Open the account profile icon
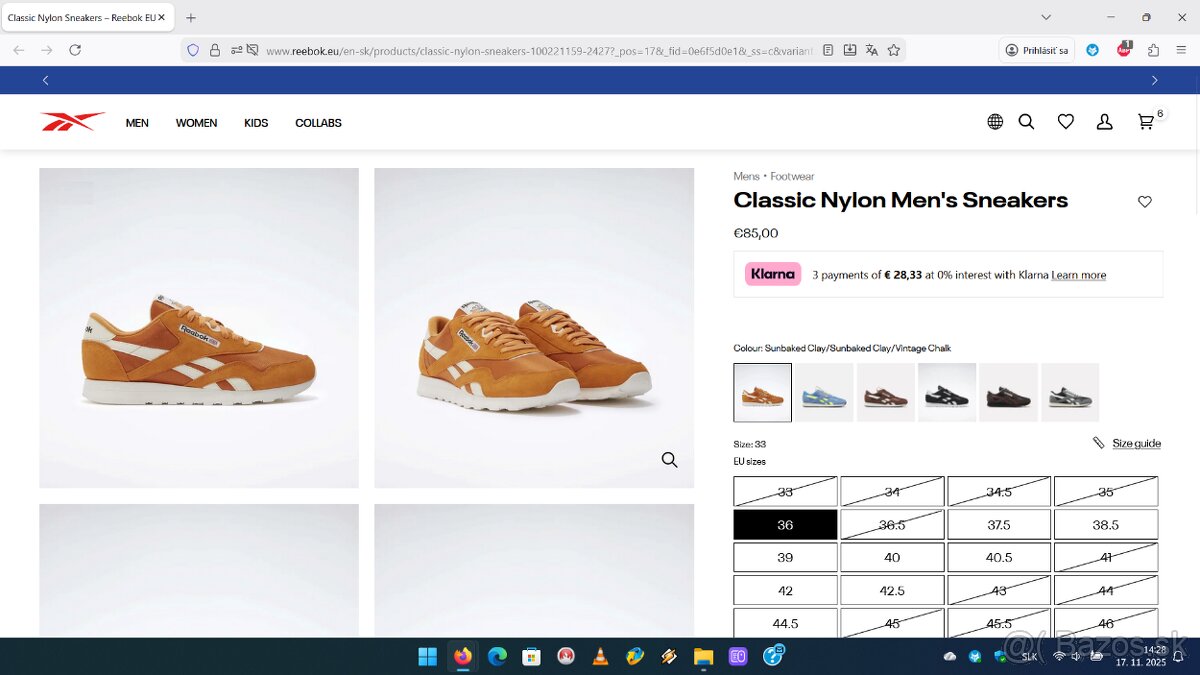The width and height of the screenshot is (1200, 675). (1104, 121)
